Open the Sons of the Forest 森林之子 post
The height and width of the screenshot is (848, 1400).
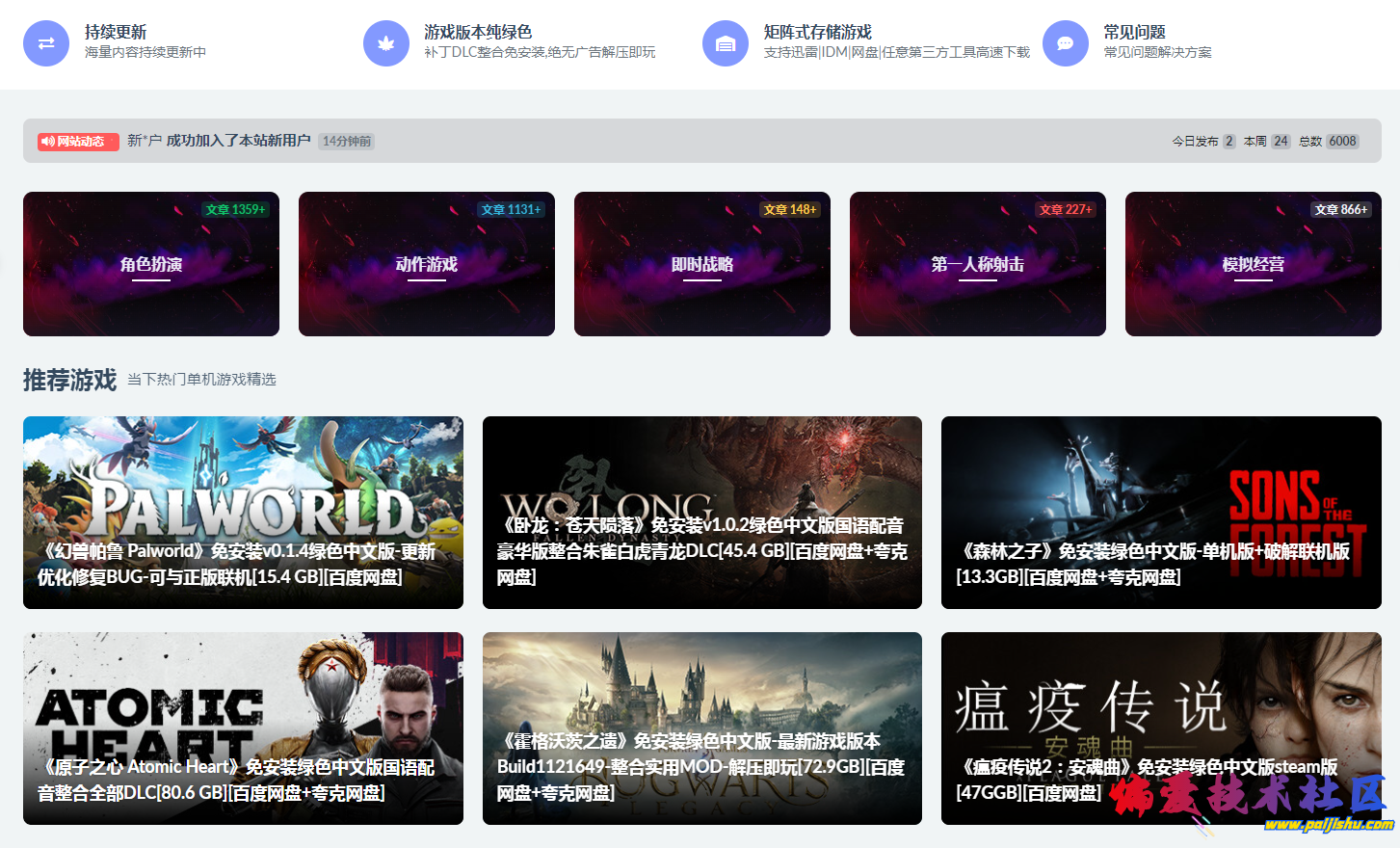point(1160,512)
